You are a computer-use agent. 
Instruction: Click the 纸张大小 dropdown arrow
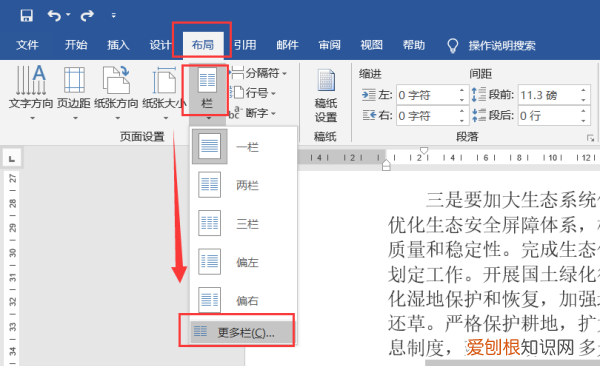pos(166,118)
